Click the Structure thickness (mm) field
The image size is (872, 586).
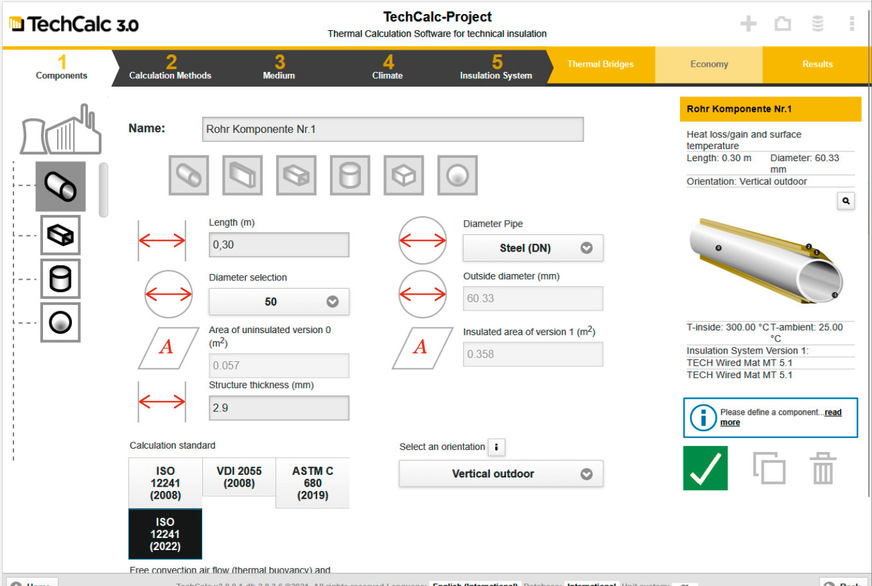279,408
